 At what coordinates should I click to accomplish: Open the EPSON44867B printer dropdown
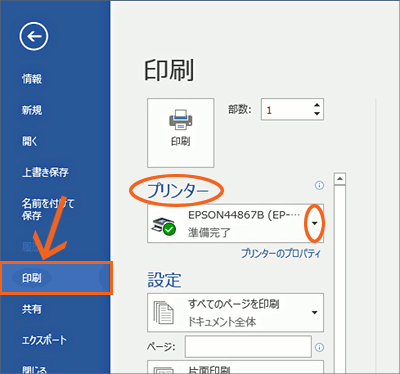coord(235,223)
